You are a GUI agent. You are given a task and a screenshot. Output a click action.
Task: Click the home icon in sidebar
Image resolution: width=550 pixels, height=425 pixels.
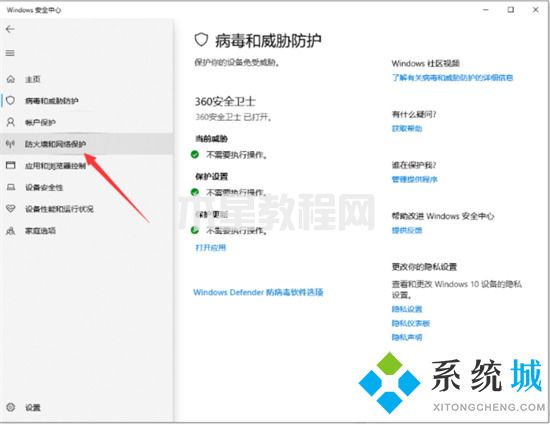point(11,79)
